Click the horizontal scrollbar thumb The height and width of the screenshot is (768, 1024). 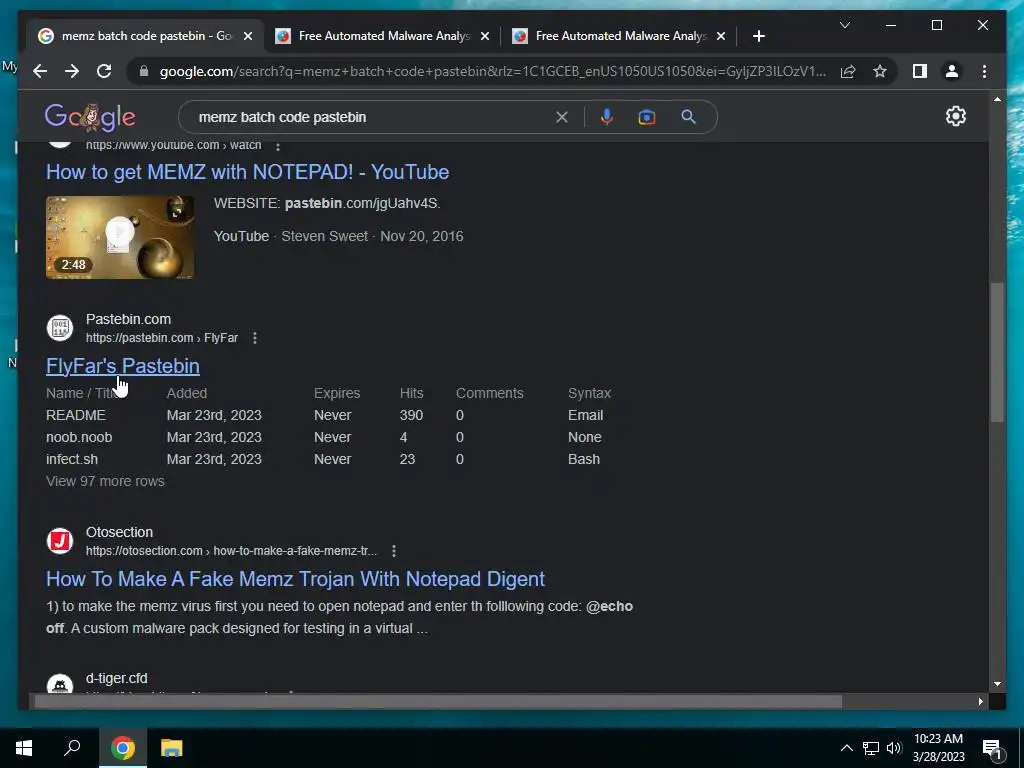click(x=438, y=701)
